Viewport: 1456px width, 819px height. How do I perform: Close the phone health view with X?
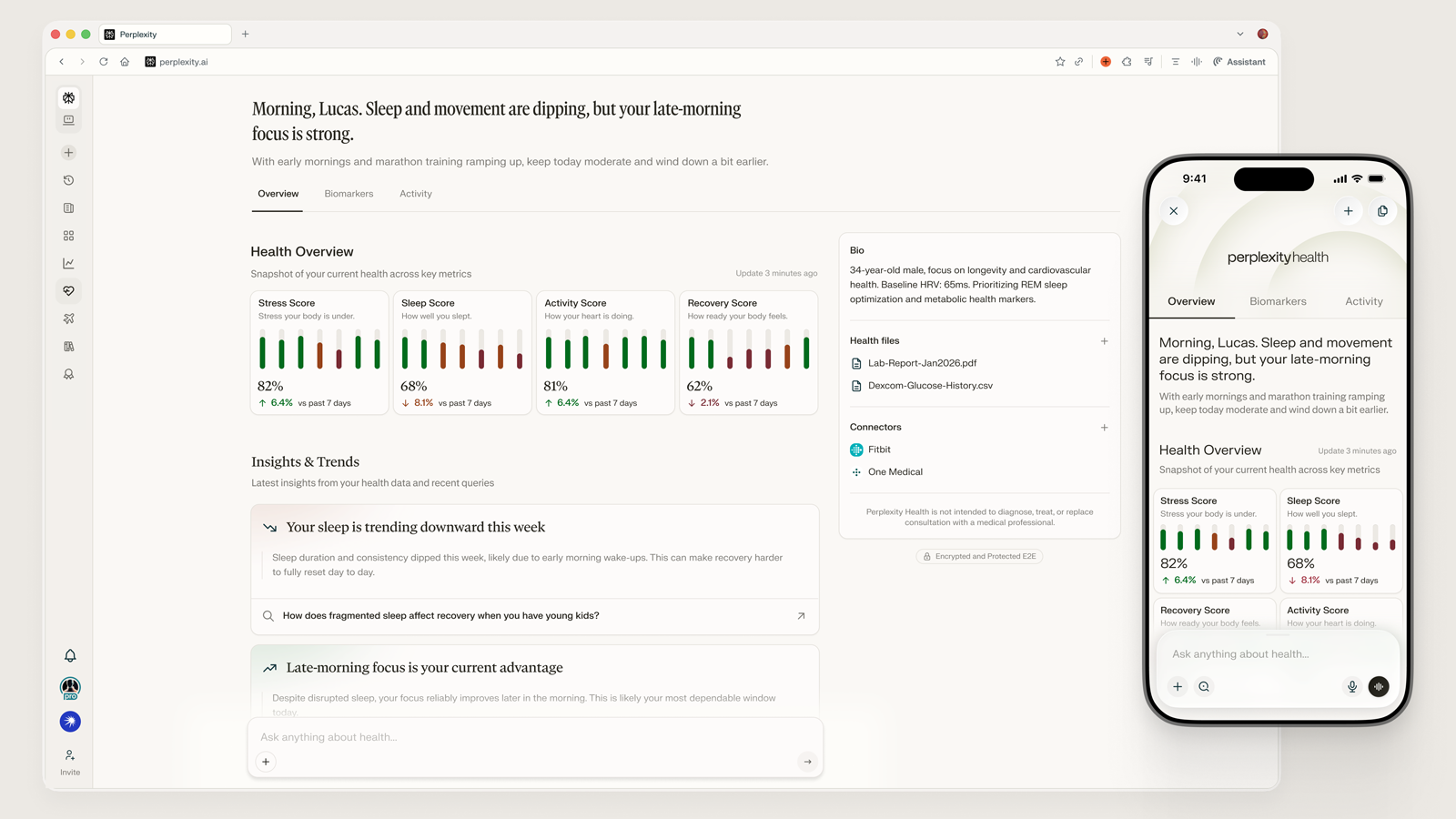(x=1174, y=211)
